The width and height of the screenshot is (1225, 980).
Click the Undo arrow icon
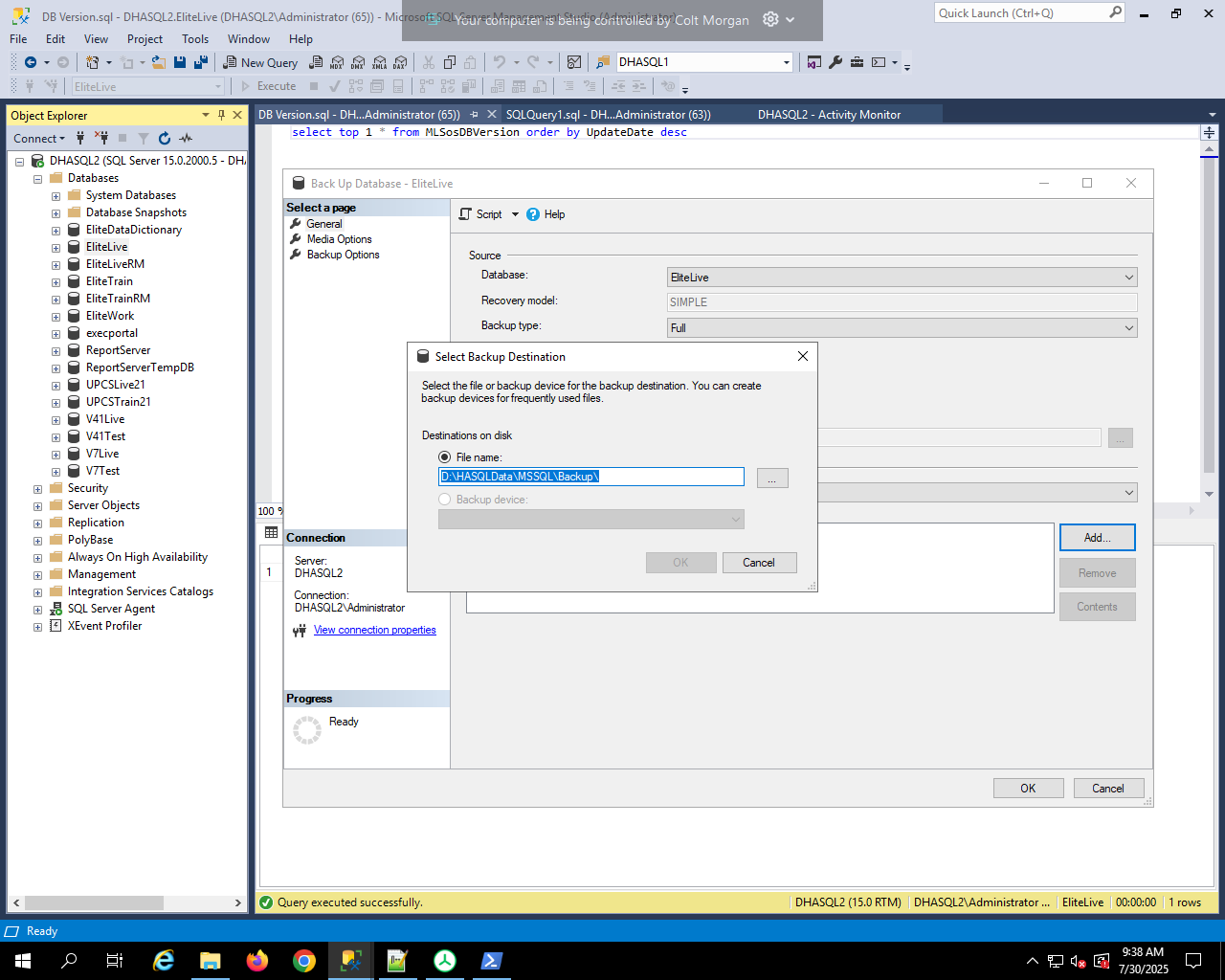(499, 62)
